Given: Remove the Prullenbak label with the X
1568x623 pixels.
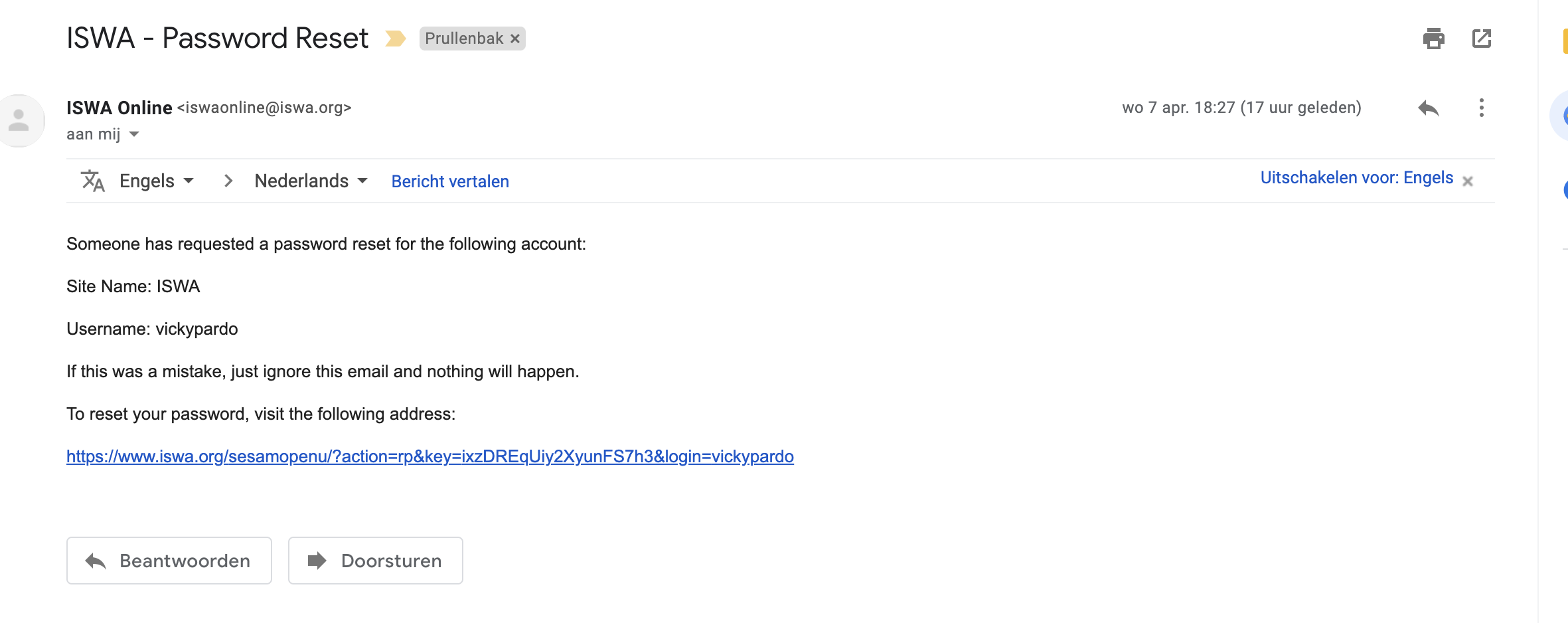Looking at the screenshot, I should [x=515, y=39].
